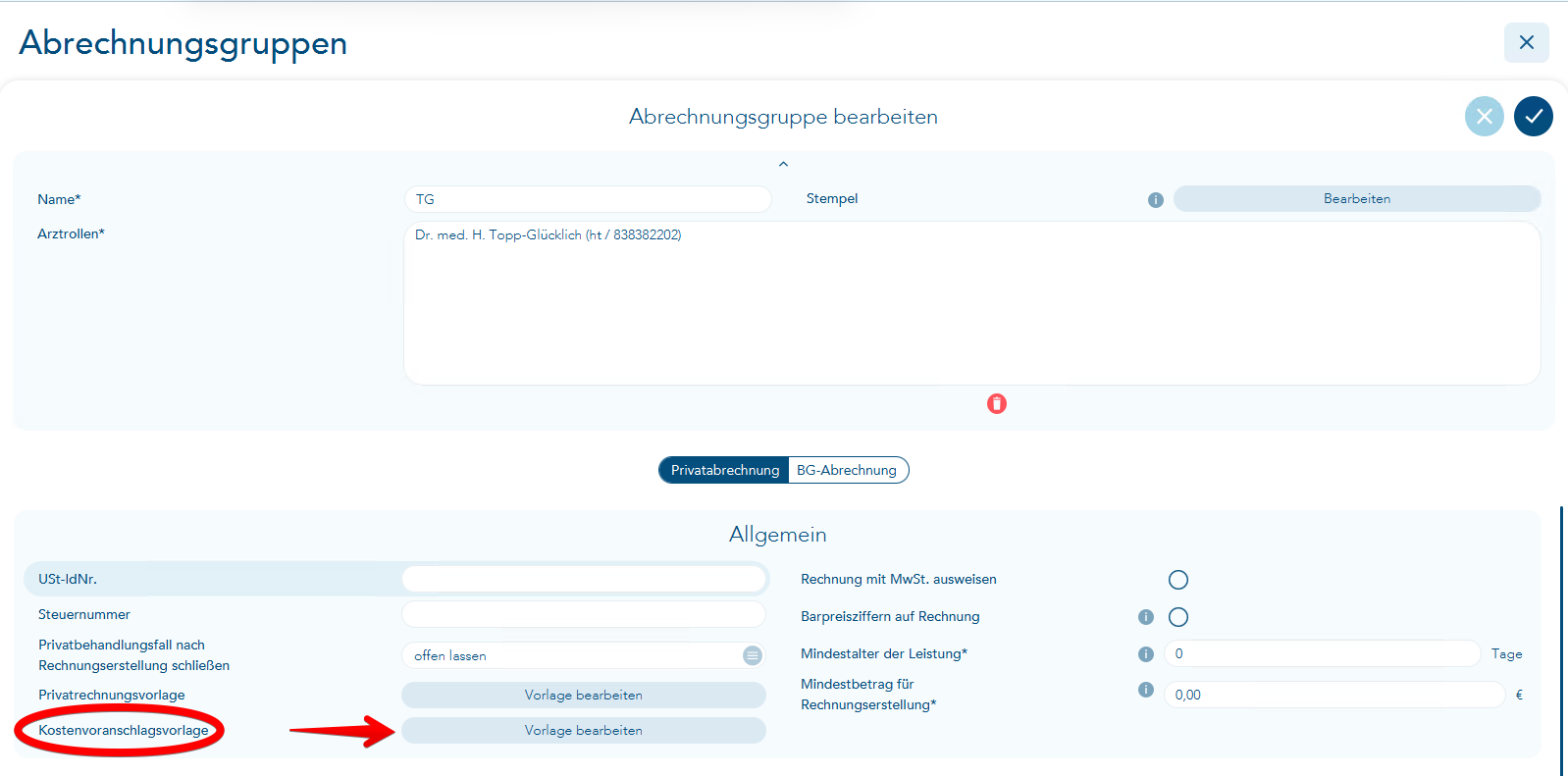
Task: Edit the Privatrechnungsvorlage template
Action: (583, 696)
